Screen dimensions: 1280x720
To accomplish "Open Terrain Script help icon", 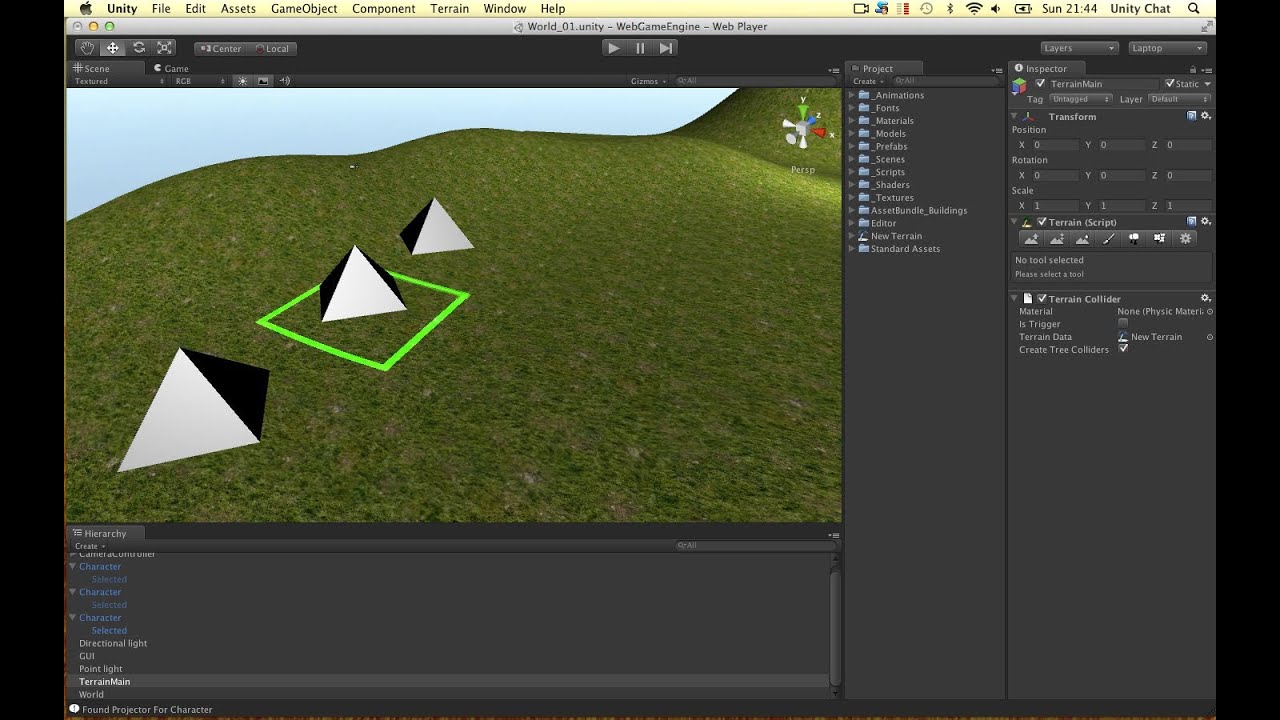I will 1192,221.
